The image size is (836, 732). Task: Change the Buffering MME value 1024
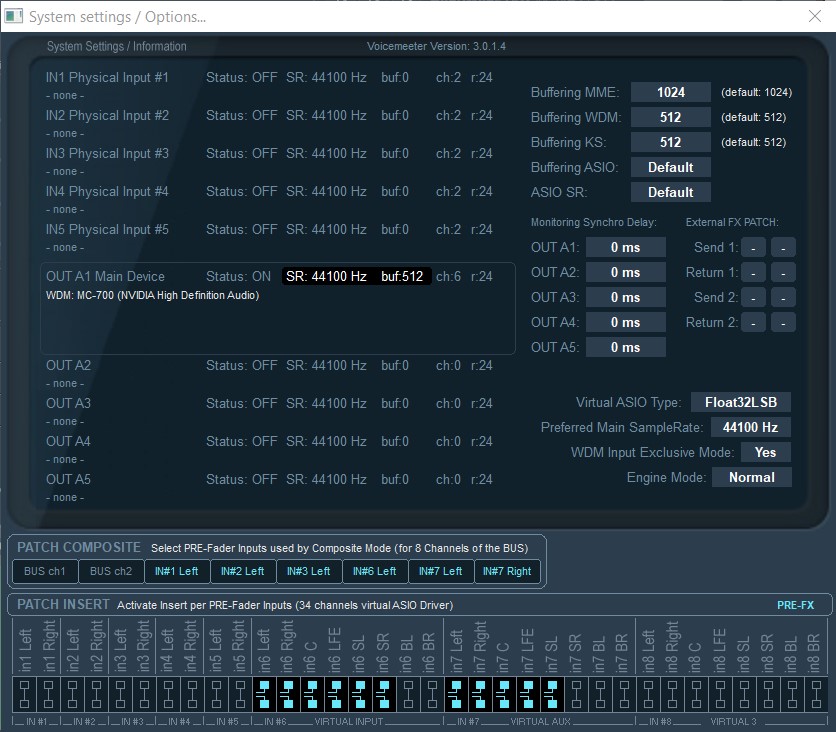coord(670,91)
